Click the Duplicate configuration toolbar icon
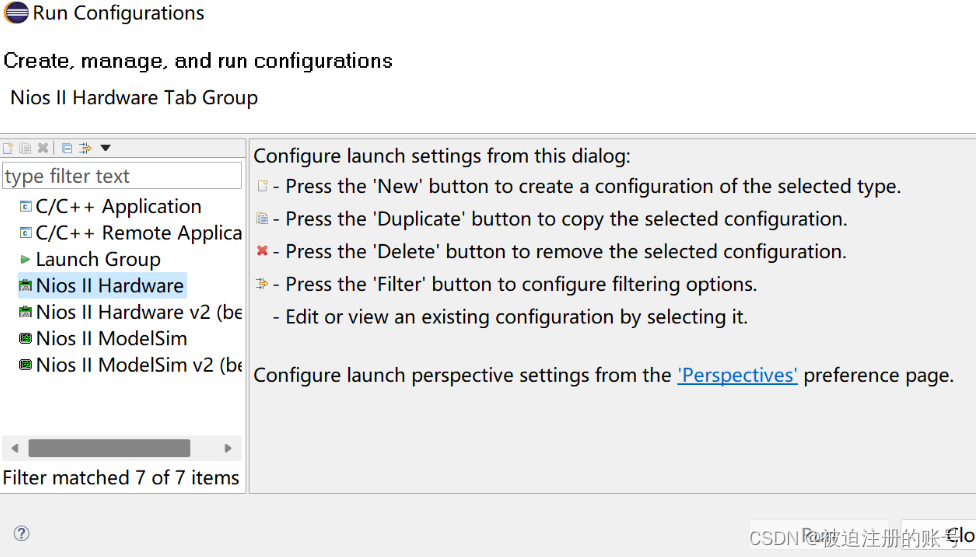The height and width of the screenshot is (557, 976). coord(25,148)
